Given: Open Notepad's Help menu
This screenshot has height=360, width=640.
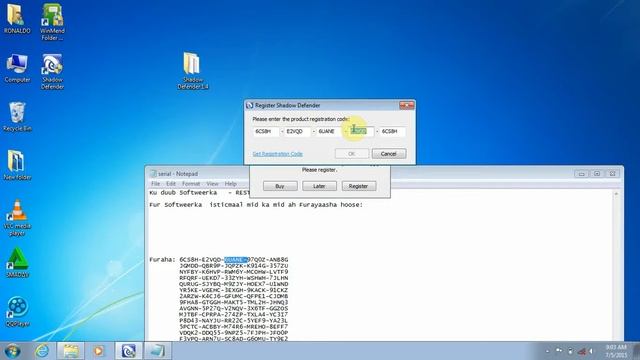Looking at the screenshot, I should [x=231, y=184].
